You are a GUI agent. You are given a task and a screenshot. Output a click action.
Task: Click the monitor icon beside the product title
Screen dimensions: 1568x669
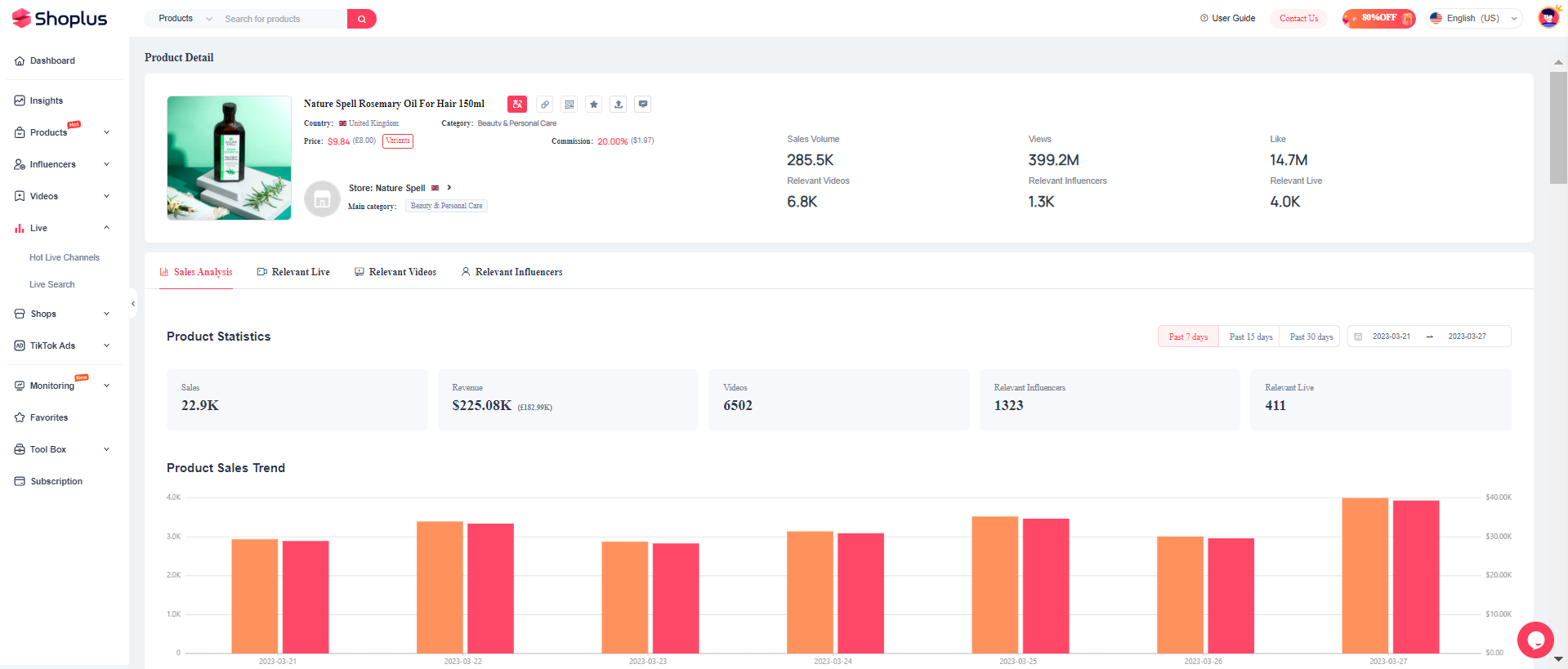point(643,104)
